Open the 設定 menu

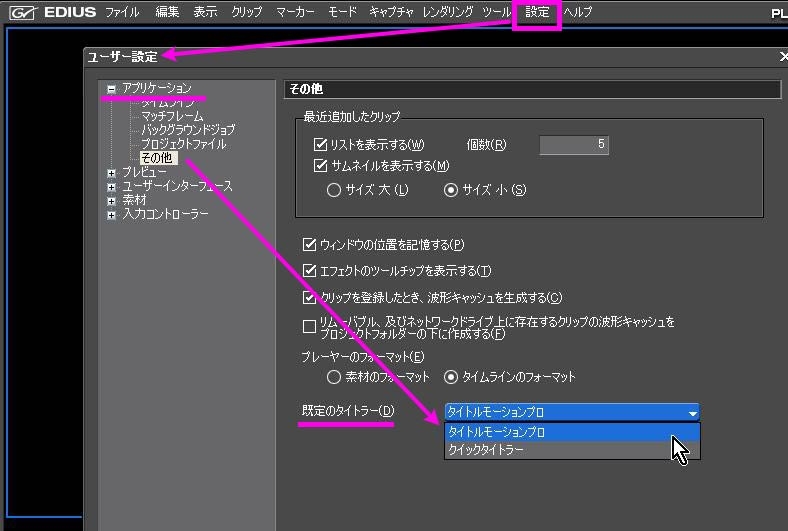click(x=537, y=13)
